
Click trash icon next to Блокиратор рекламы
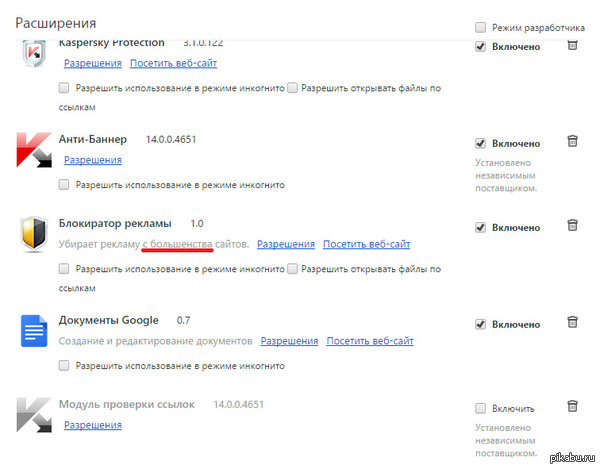pyautogui.click(x=572, y=225)
